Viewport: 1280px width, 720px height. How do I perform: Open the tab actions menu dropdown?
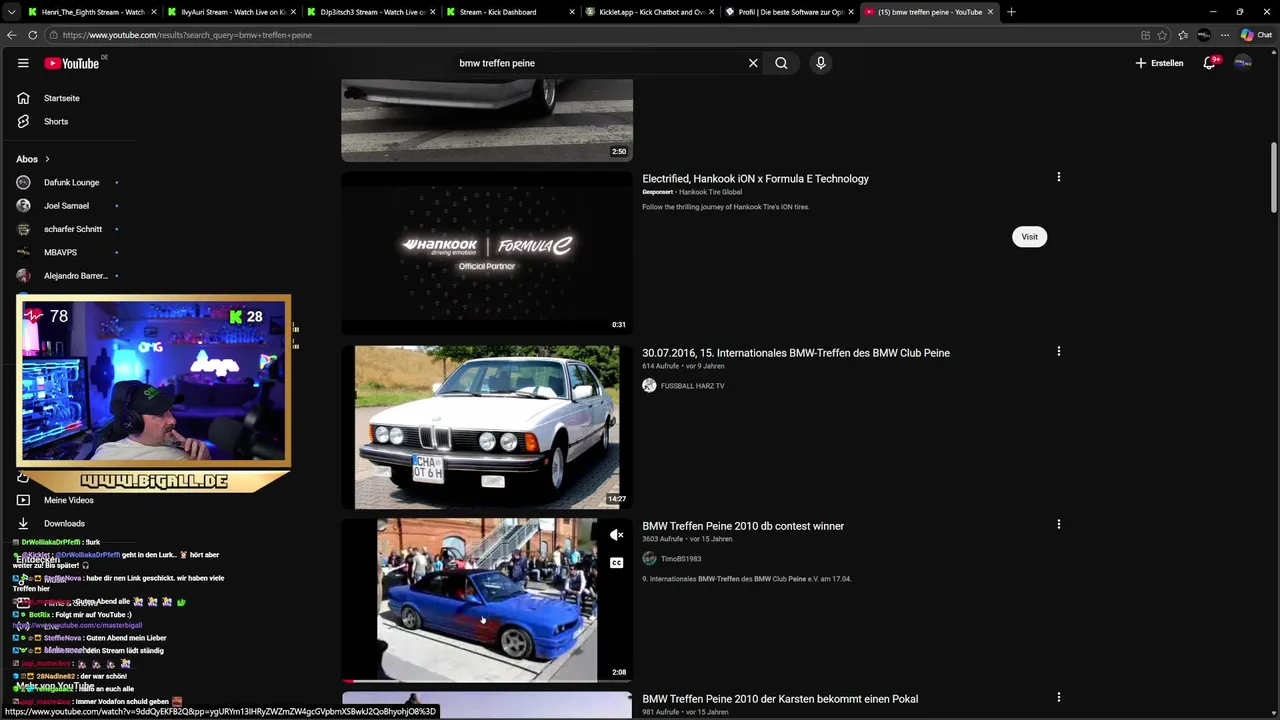(x=12, y=12)
